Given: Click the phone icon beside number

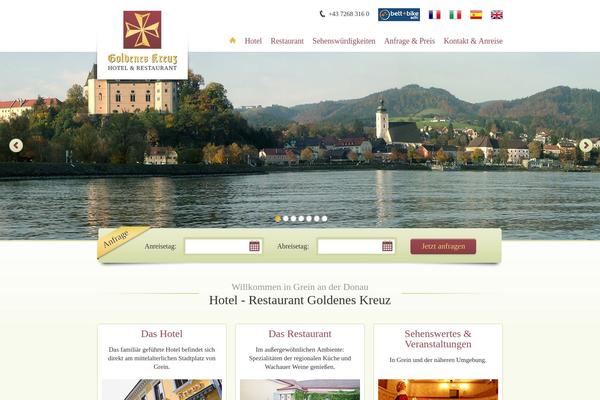Looking at the screenshot, I should [322, 14].
